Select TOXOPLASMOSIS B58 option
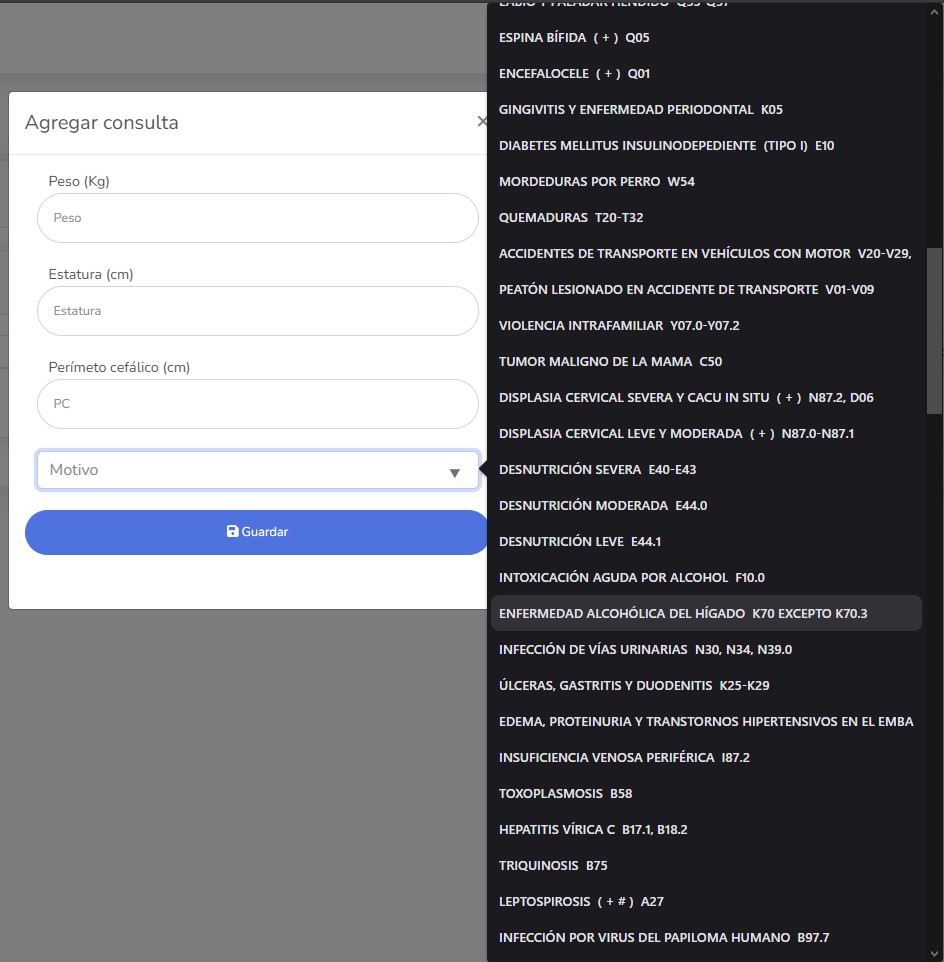 pyautogui.click(x=565, y=794)
